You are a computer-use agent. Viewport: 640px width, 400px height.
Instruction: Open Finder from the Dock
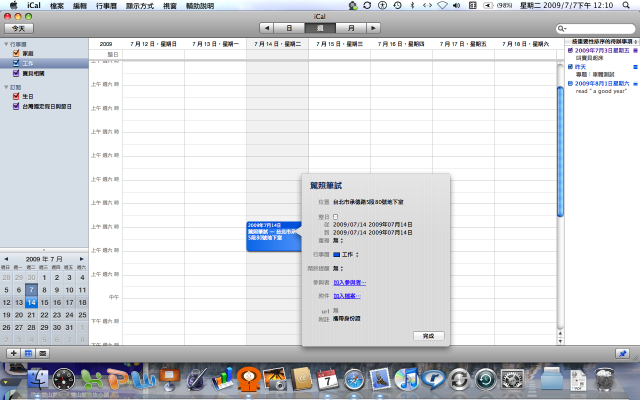(x=38, y=380)
